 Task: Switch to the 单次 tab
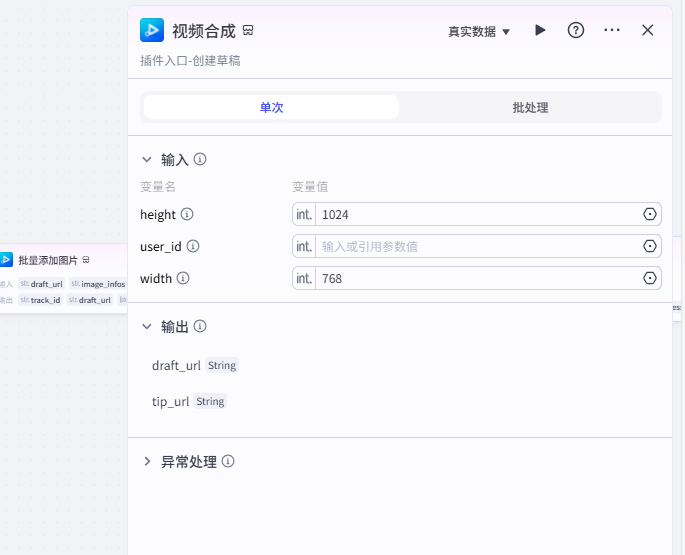pos(271,108)
